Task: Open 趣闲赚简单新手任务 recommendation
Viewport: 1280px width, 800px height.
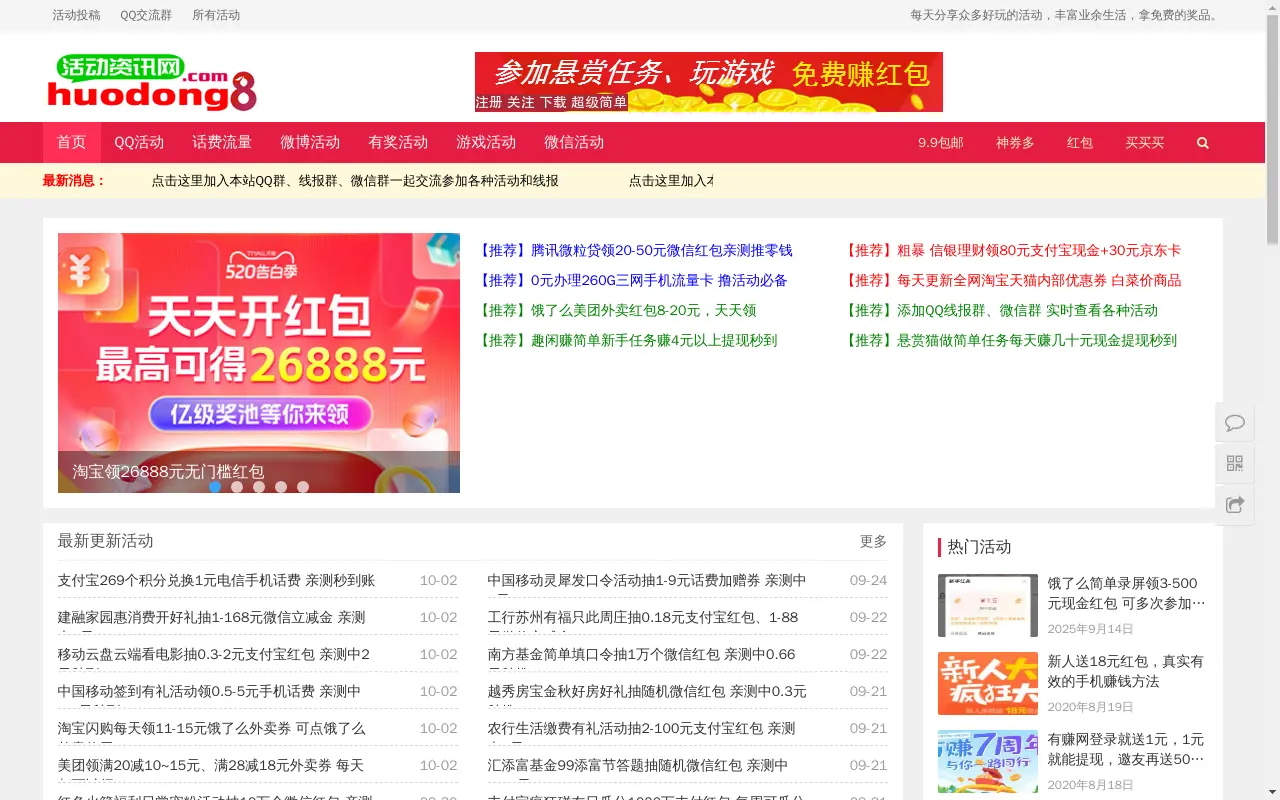Action: 627,340
